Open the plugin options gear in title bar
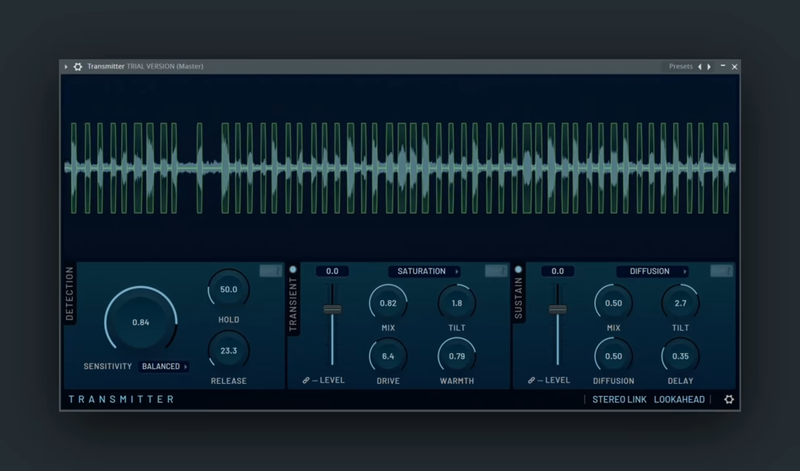This screenshot has height=471, width=800. [x=78, y=66]
